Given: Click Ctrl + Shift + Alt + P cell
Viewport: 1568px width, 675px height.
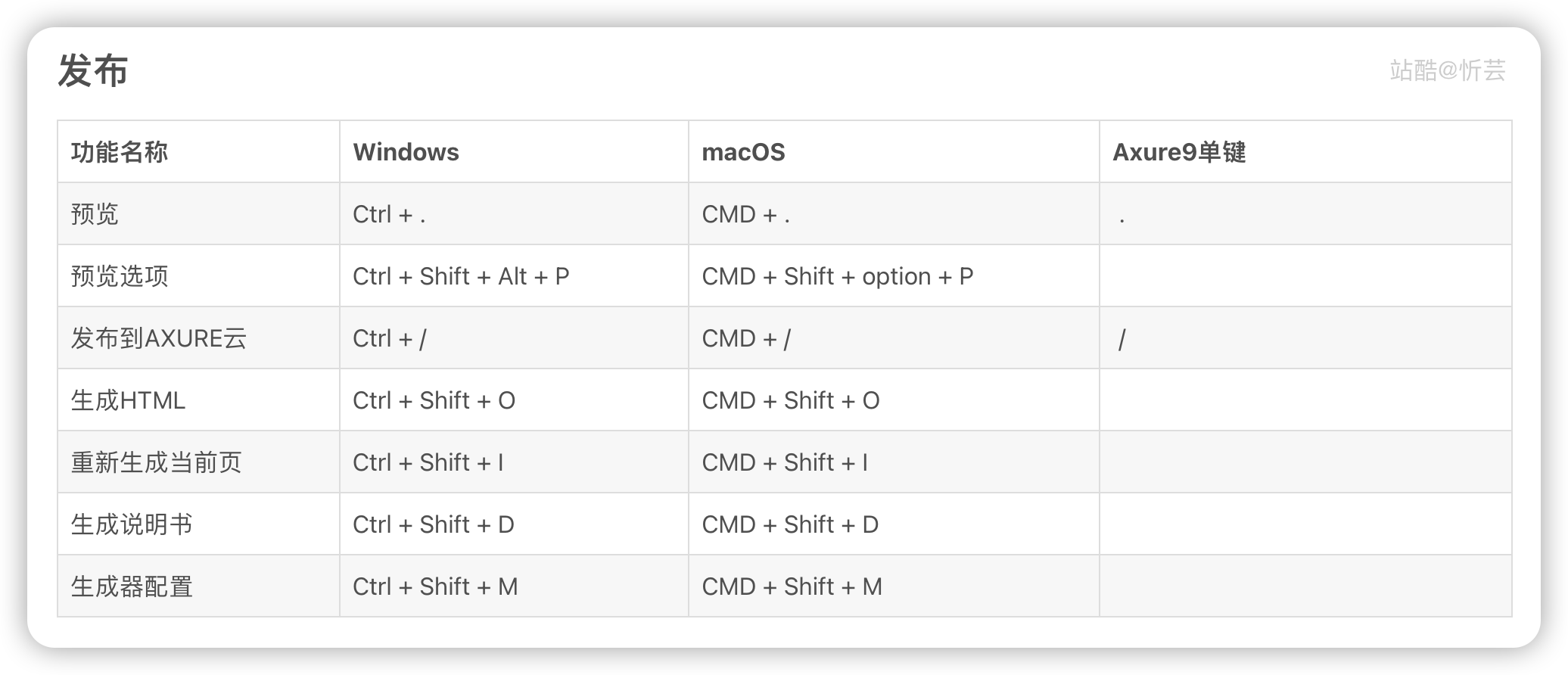Looking at the screenshot, I should point(461,276).
